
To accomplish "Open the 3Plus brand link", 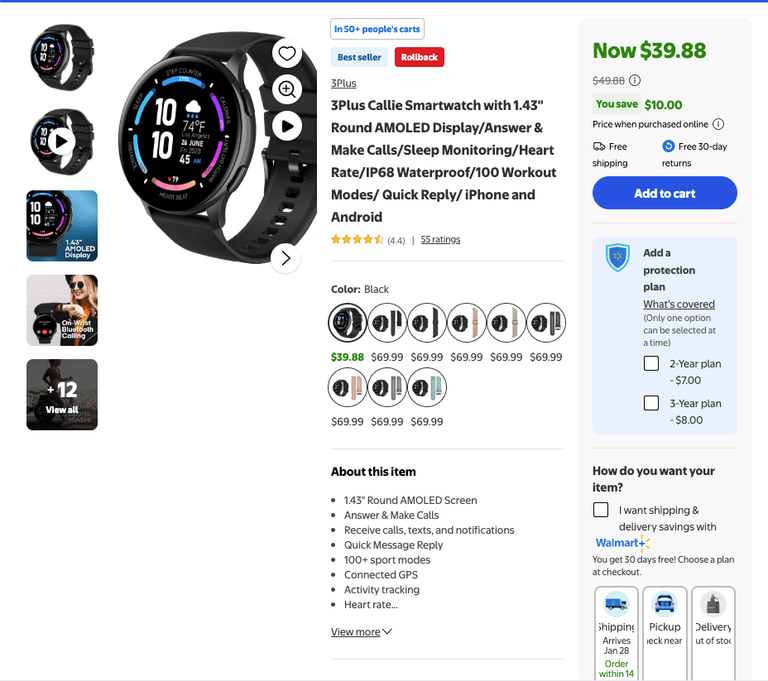I will [x=343, y=83].
